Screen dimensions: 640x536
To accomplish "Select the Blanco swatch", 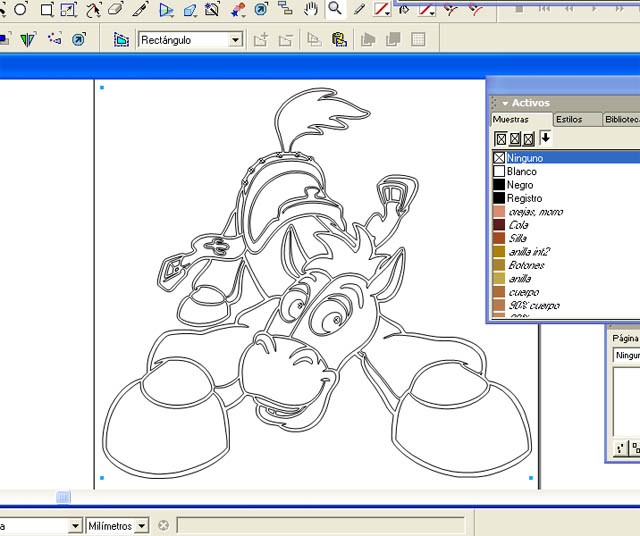I will pyautogui.click(x=566, y=171).
